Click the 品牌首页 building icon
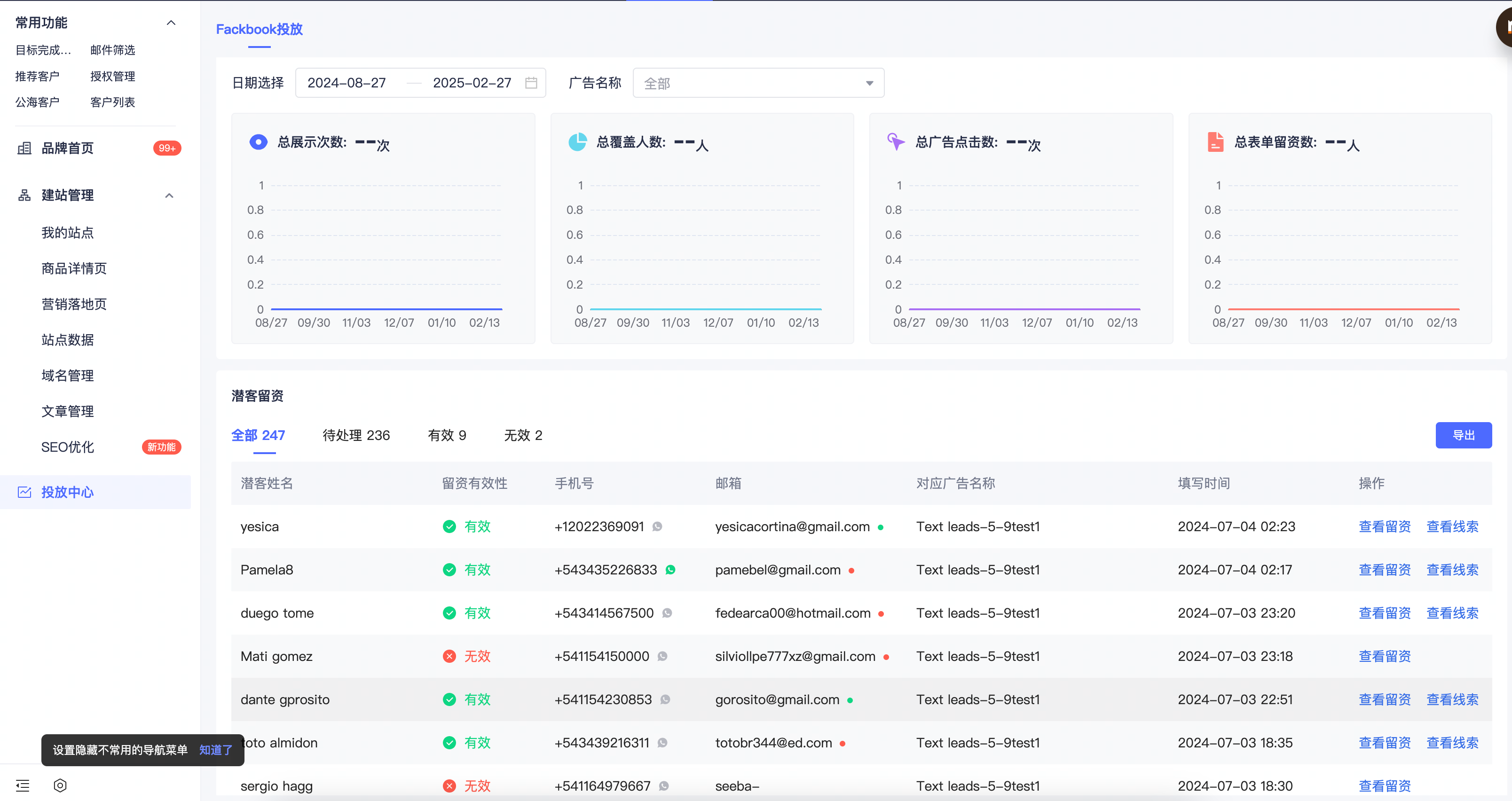 click(x=24, y=148)
